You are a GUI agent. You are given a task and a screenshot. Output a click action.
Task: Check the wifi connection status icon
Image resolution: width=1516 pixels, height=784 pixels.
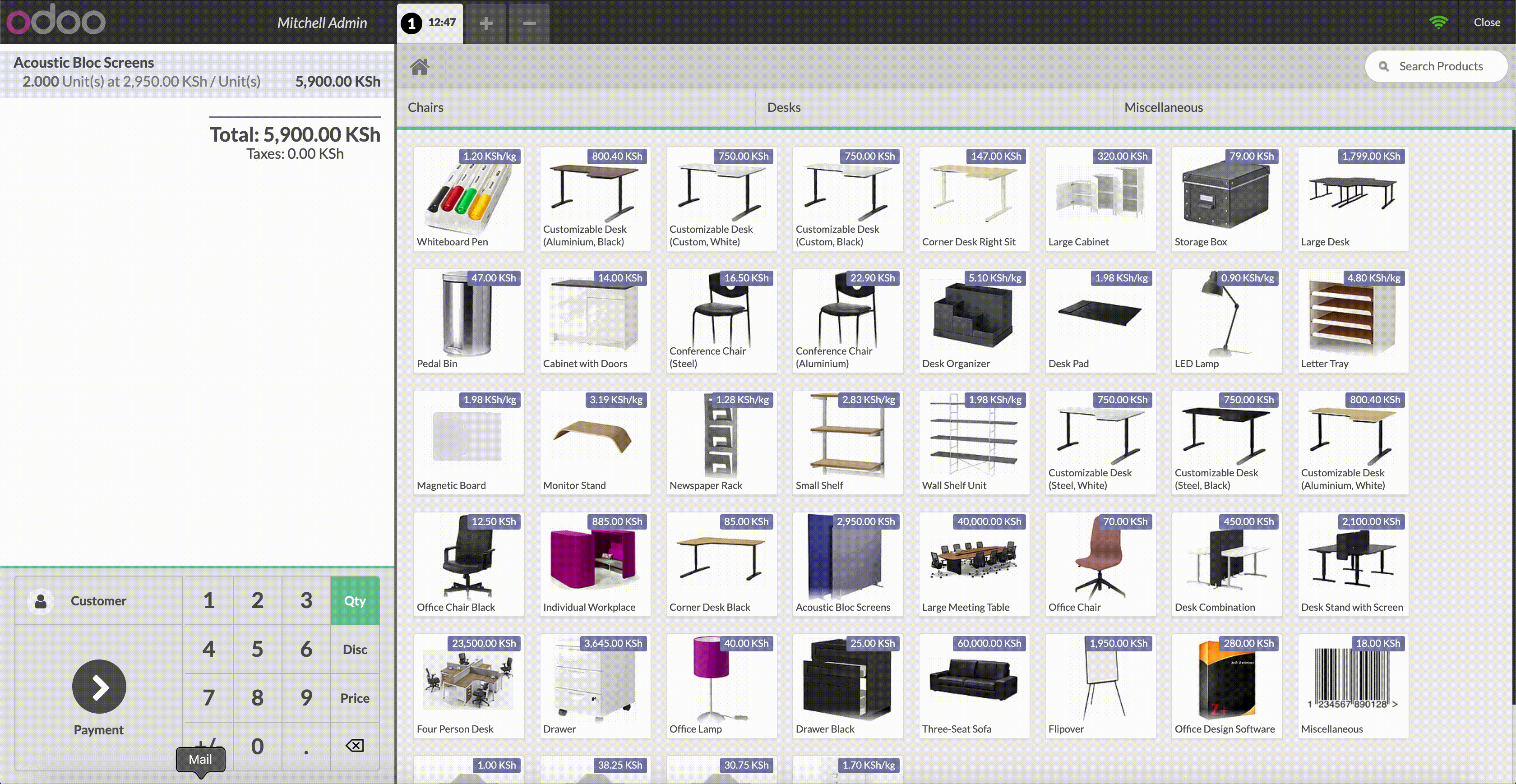pos(1438,23)
